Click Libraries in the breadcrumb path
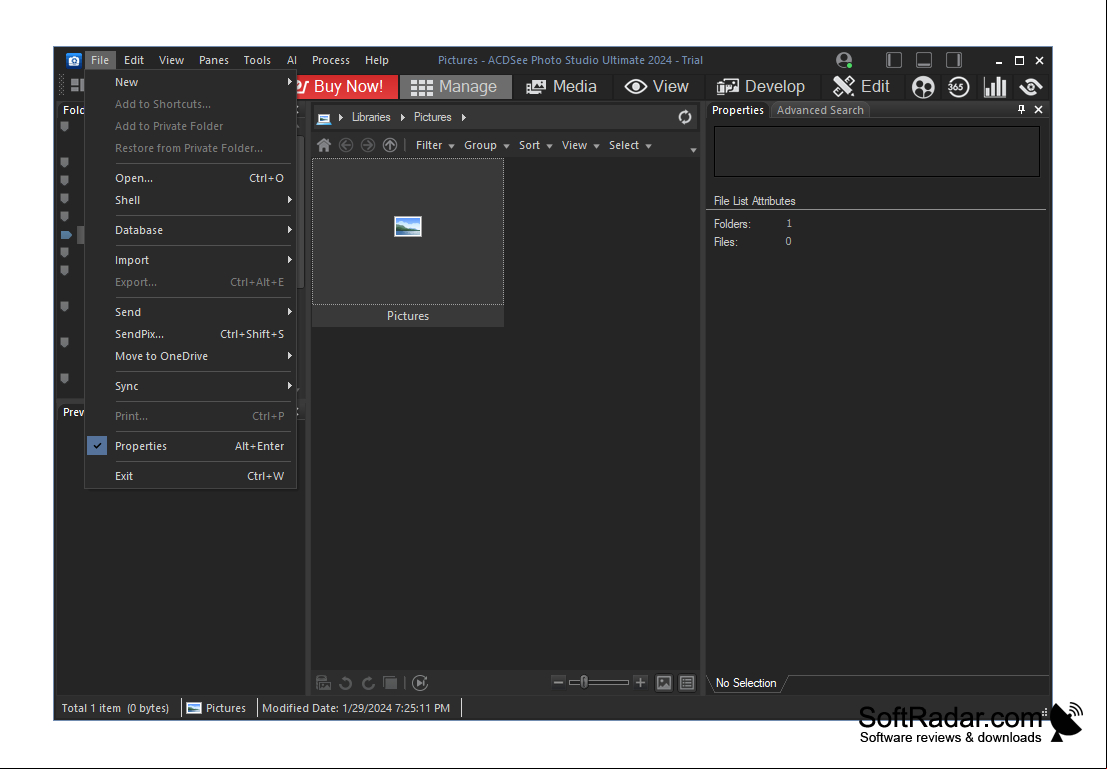Image resolution: width=1107 pixels, height=769 pixels. (371, 117)
